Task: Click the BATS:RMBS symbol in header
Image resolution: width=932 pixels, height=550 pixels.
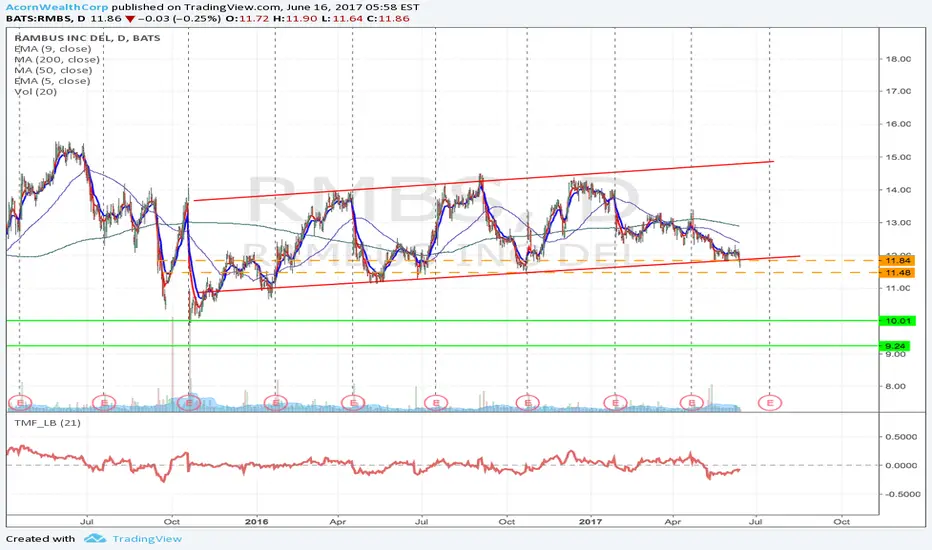Action: tap(39, 18)
